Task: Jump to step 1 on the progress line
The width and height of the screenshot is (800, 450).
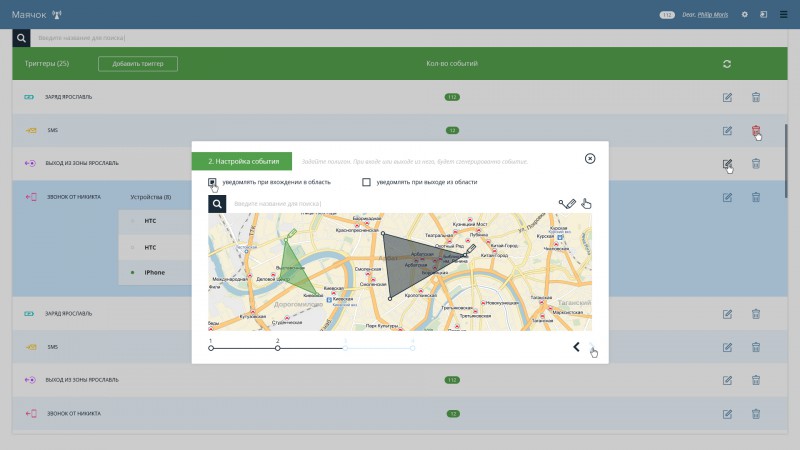Action: (211, 348)
